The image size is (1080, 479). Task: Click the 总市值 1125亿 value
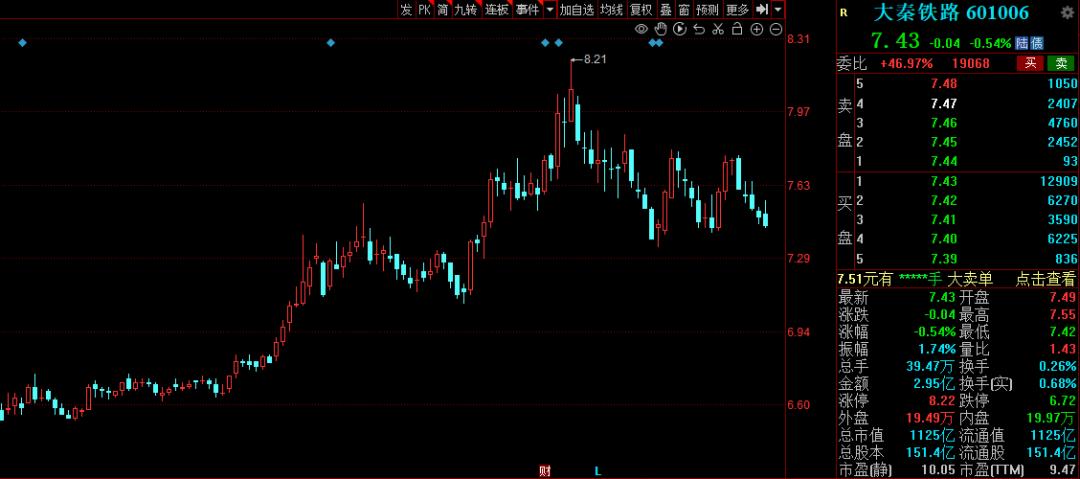pos(931,436)
